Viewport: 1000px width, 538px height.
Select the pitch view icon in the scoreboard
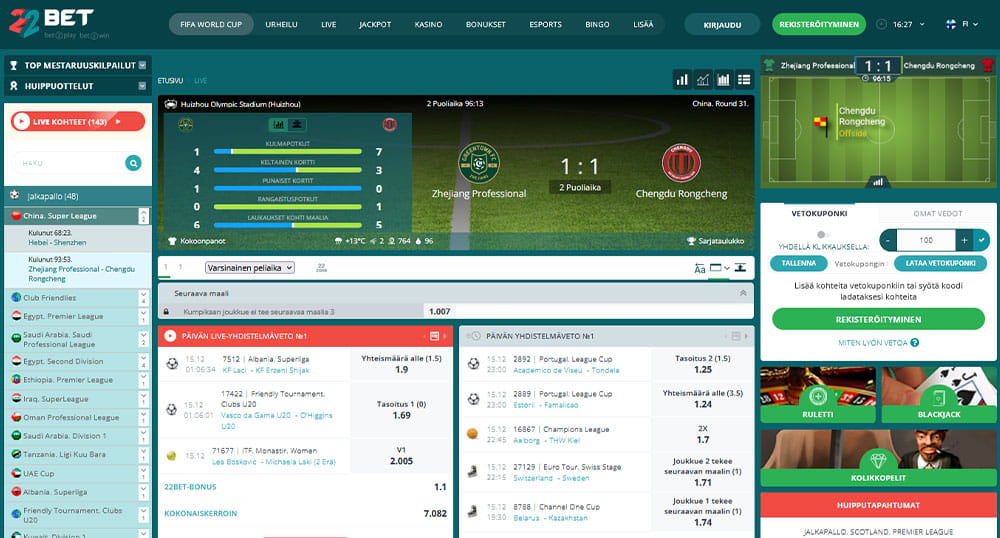(x=297, y=124)
